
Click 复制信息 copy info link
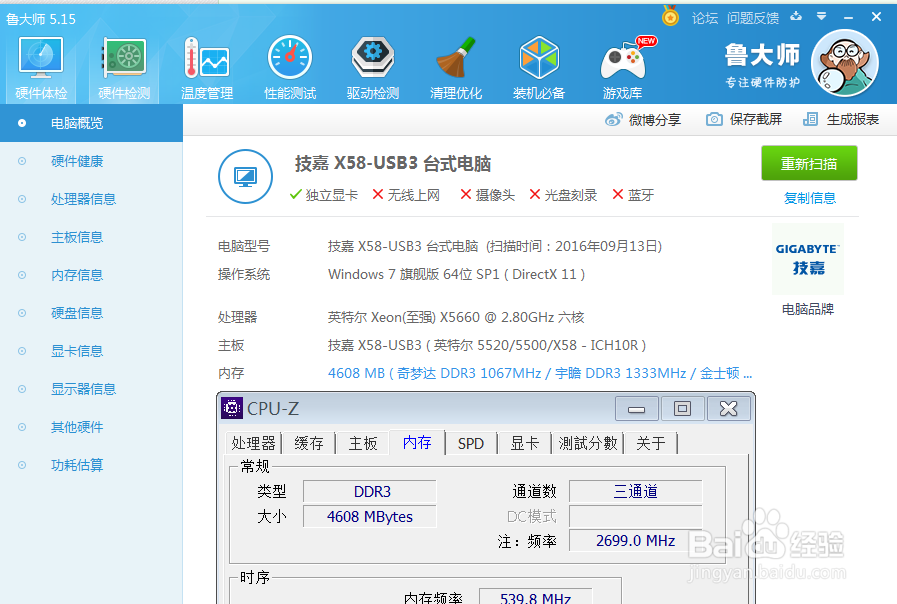coord(809,198)
